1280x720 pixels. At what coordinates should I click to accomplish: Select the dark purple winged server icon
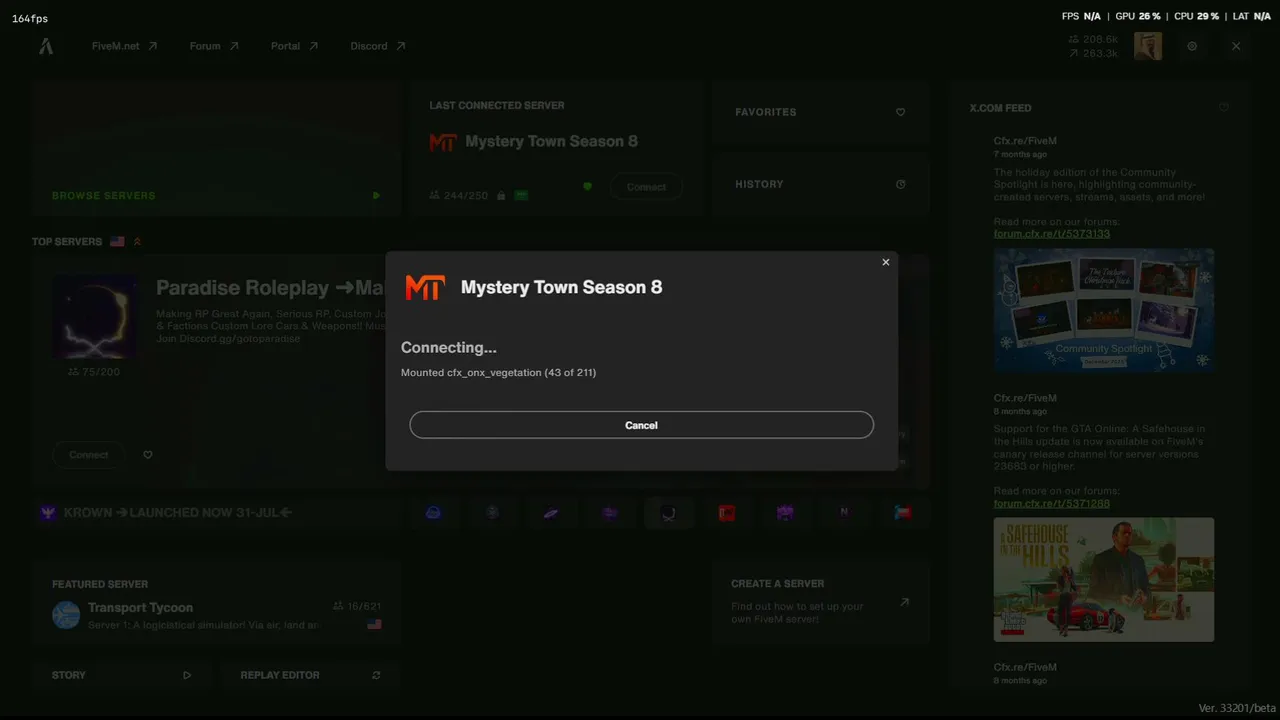pos(610,513)
